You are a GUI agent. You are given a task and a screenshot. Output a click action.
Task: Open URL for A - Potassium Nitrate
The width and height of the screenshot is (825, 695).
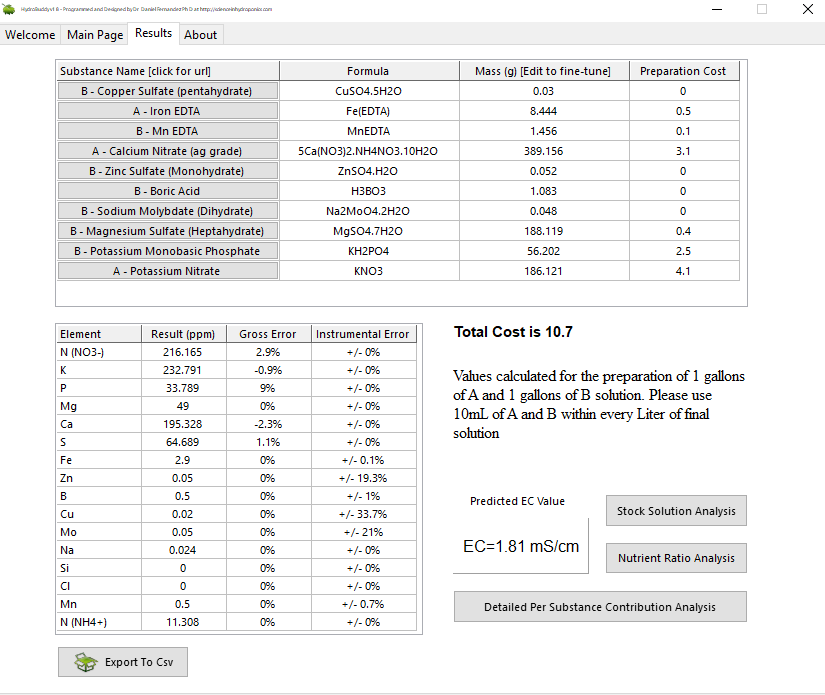click(168, 271)
